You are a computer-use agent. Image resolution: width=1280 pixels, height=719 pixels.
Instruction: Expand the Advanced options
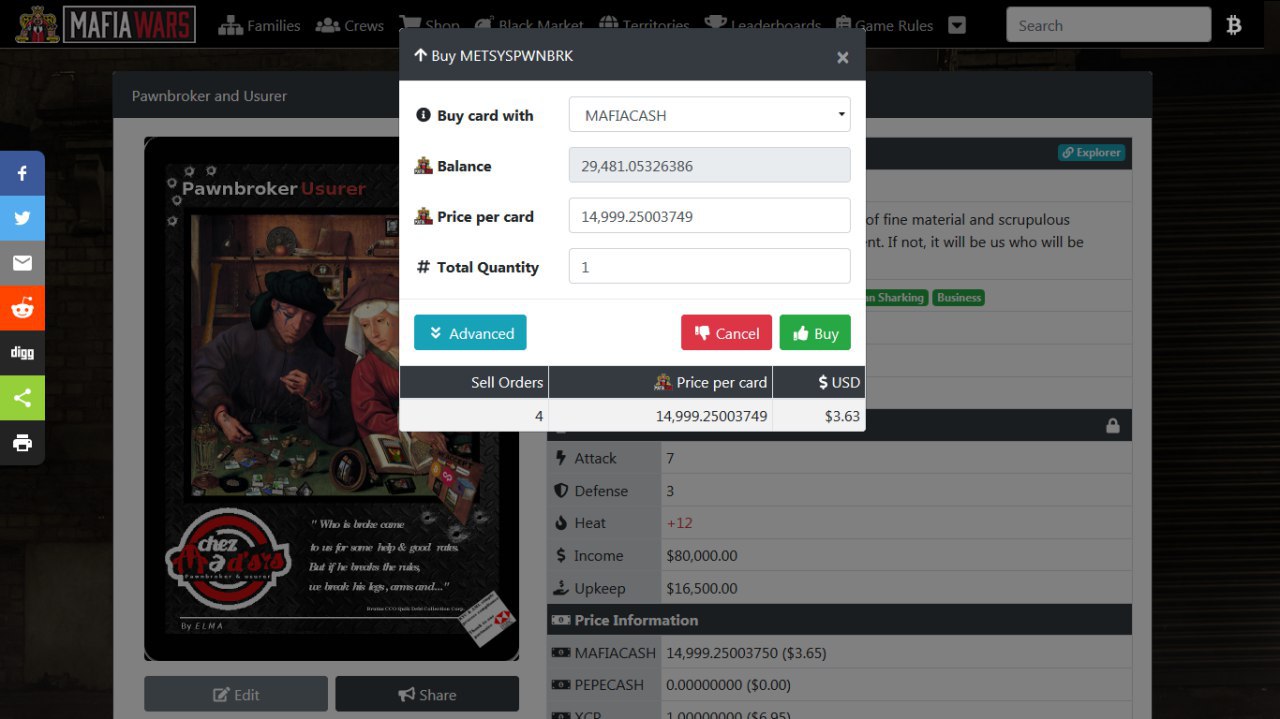[470, 333]
